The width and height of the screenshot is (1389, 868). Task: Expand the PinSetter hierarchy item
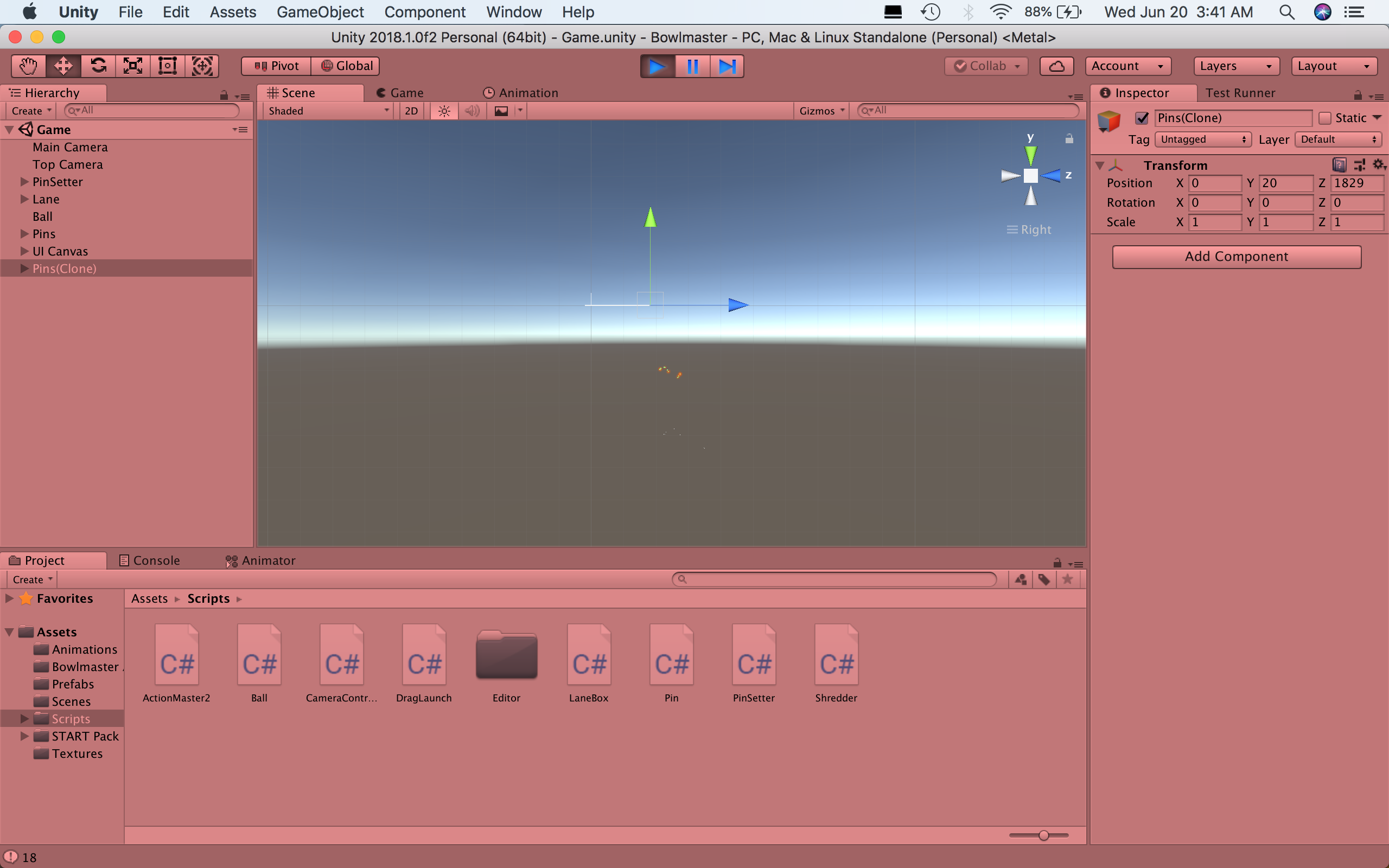pos(24,182)
